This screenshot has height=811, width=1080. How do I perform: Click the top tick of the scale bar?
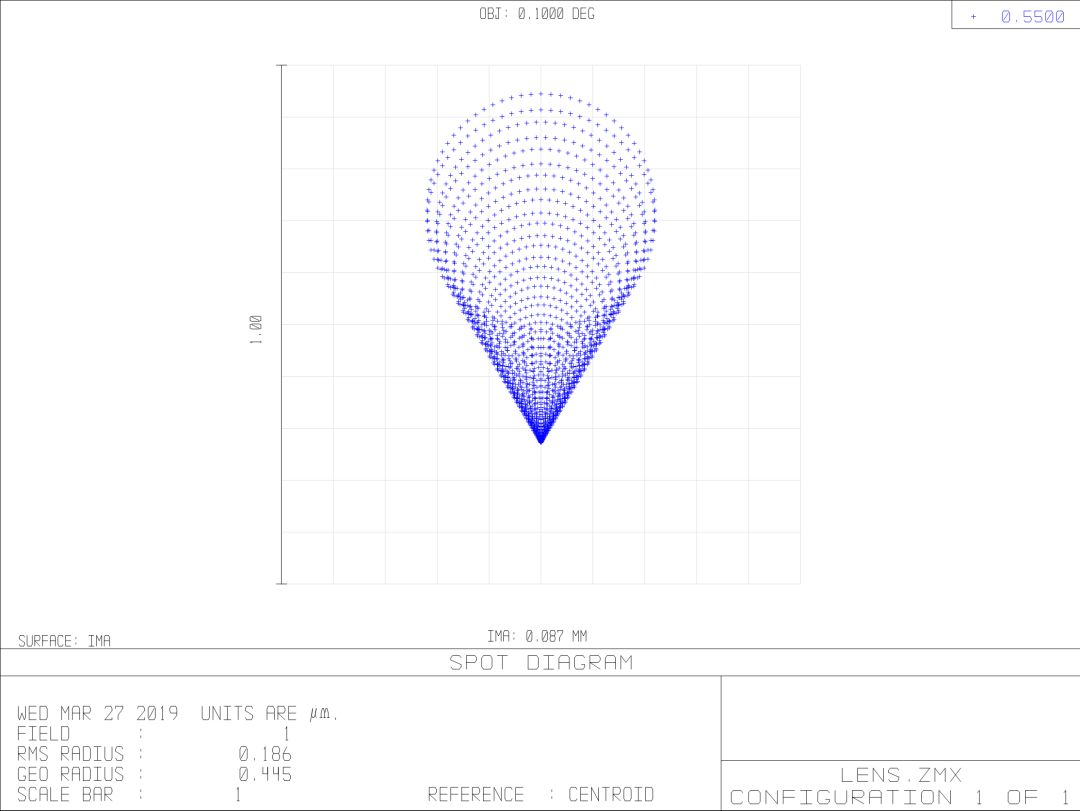coord(281,65)
